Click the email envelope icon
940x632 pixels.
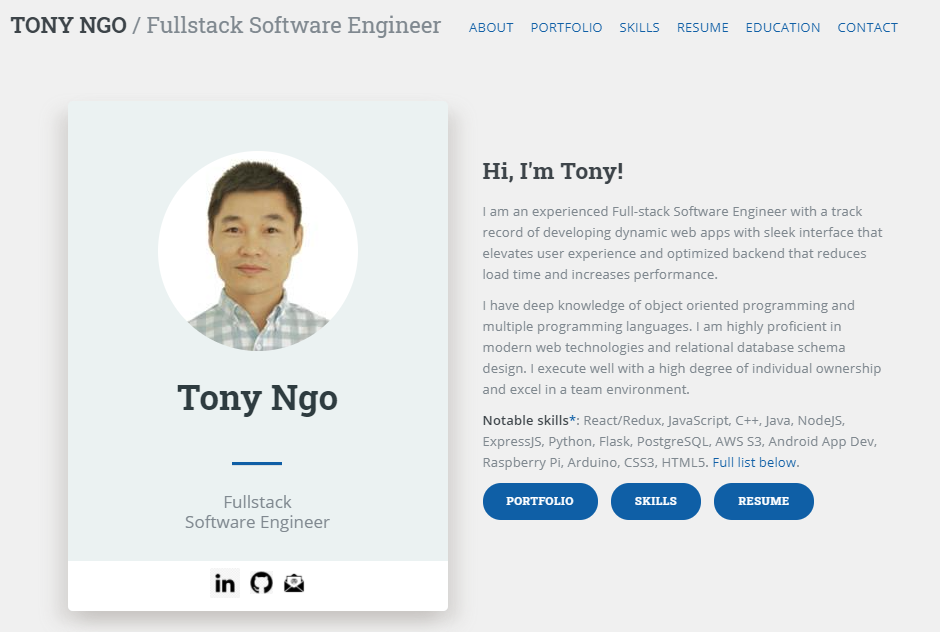292,582
